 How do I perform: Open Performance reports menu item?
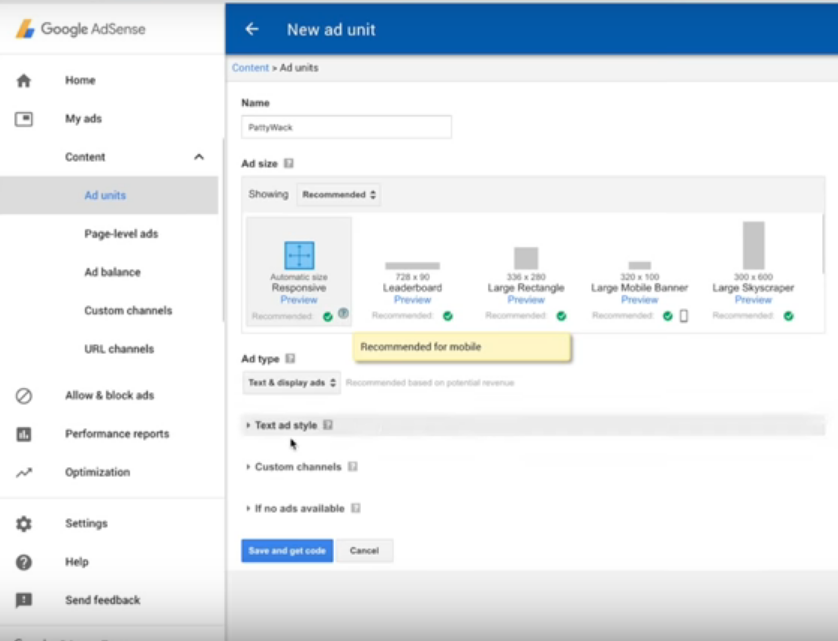pyautogui.click(x=117, y=434)
